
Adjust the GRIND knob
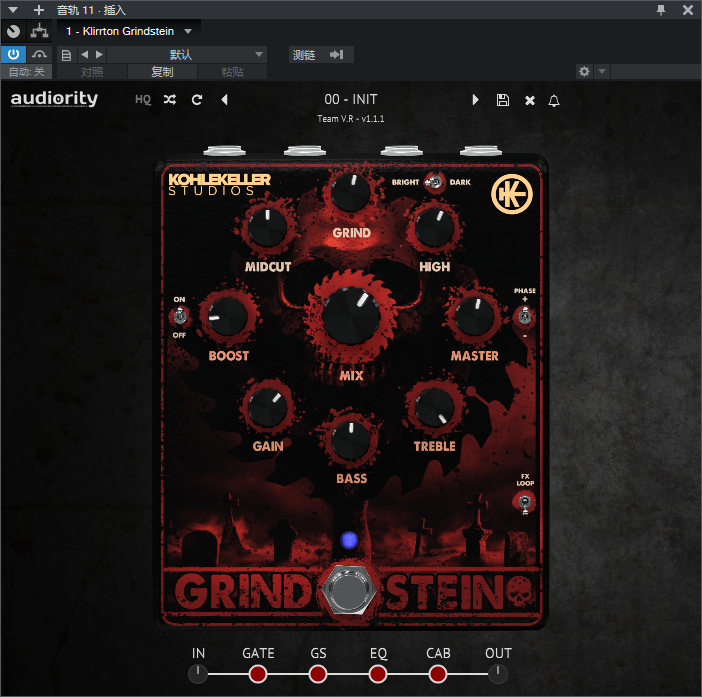(351, 192)
